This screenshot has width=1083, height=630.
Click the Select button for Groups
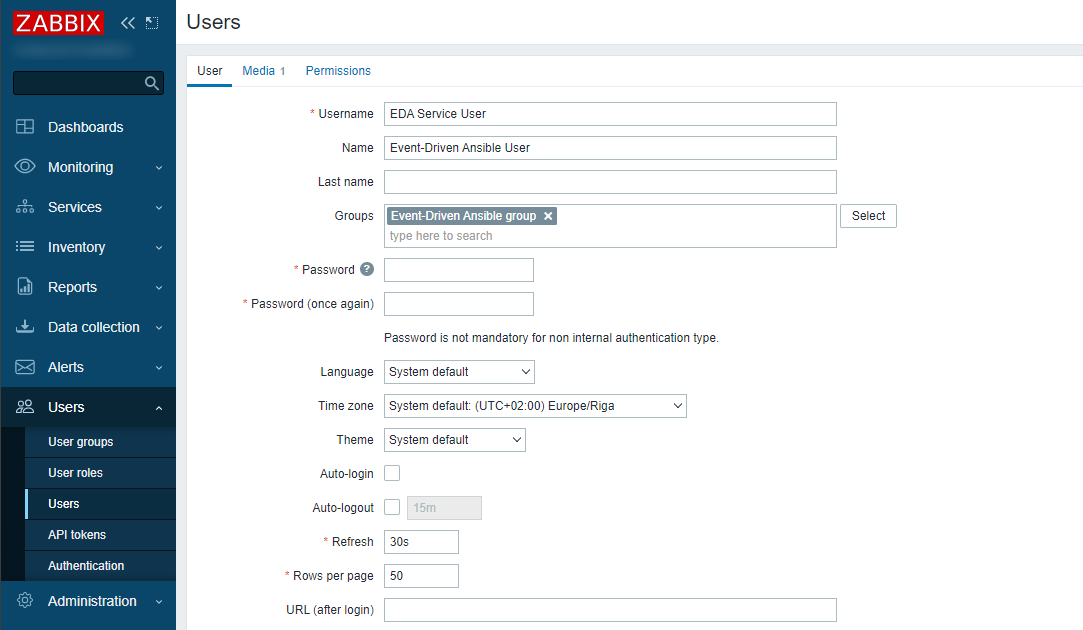[868, 216]
